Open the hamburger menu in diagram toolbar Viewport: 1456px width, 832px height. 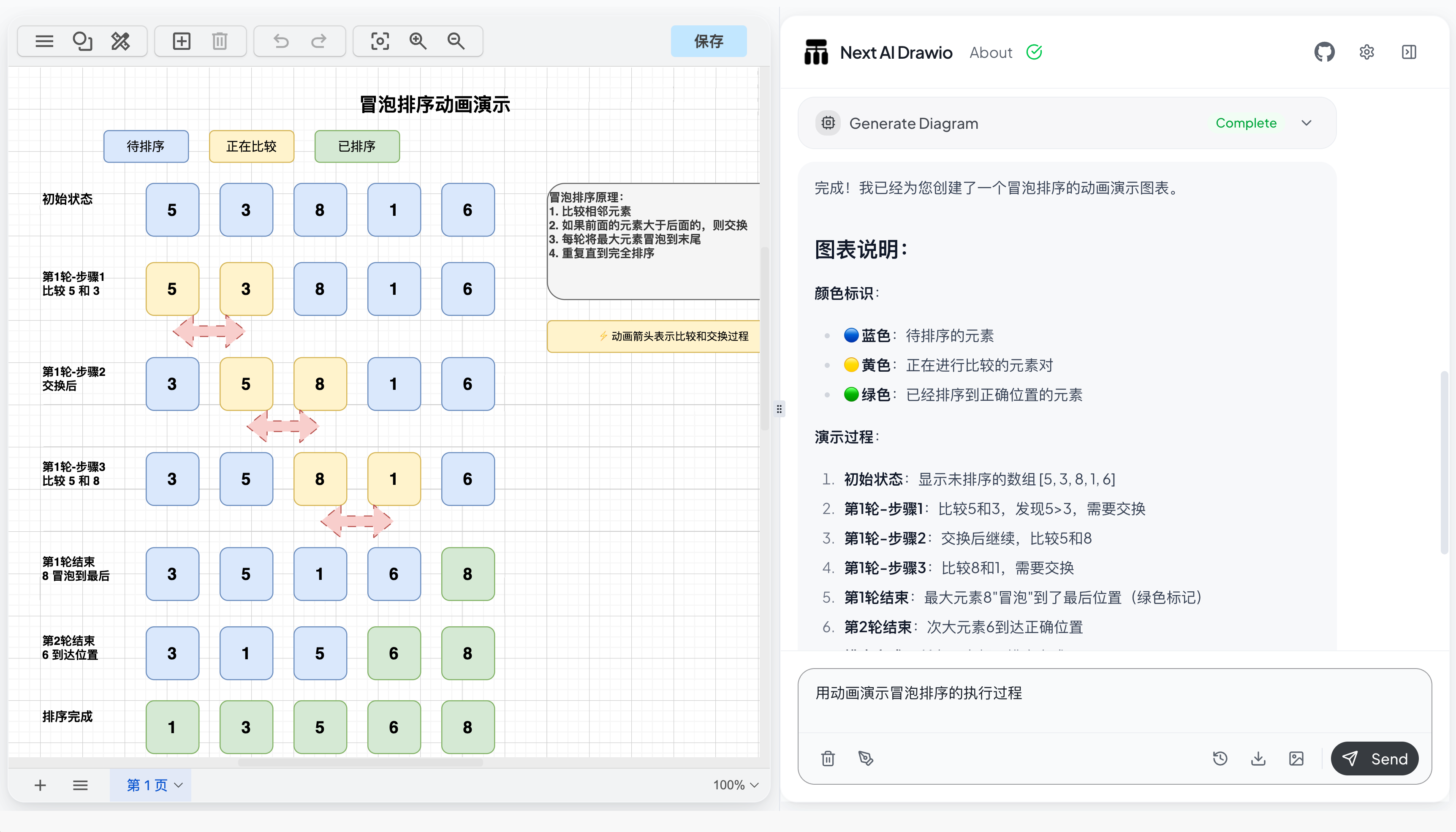point(44,41)
